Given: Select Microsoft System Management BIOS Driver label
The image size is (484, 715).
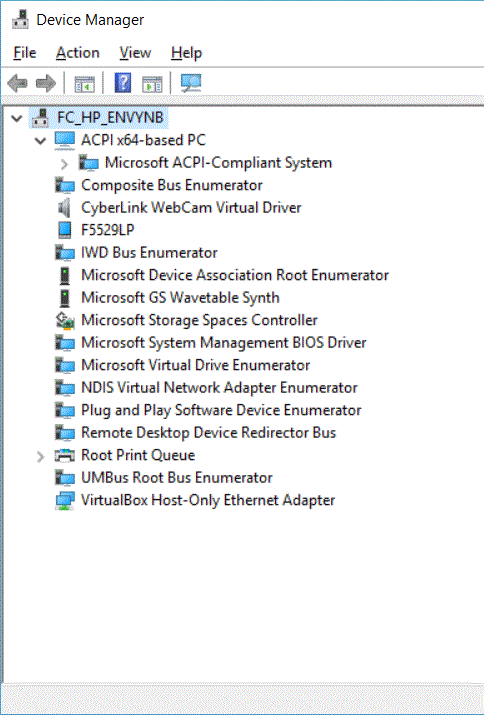Looking at the screenshot, I should 224,342.
